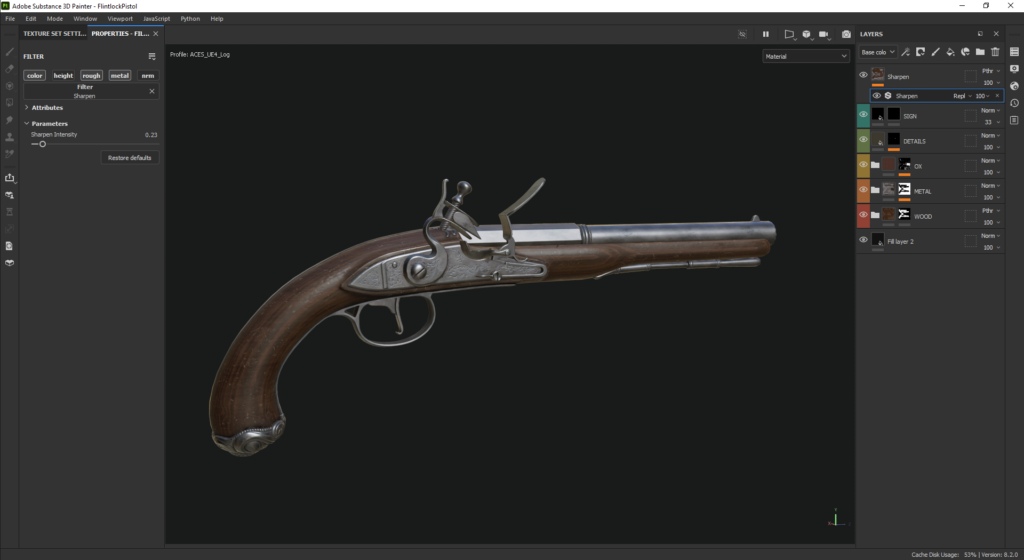
Task: Select the Eraser tool in left toolbar
Action: point(10,69)
